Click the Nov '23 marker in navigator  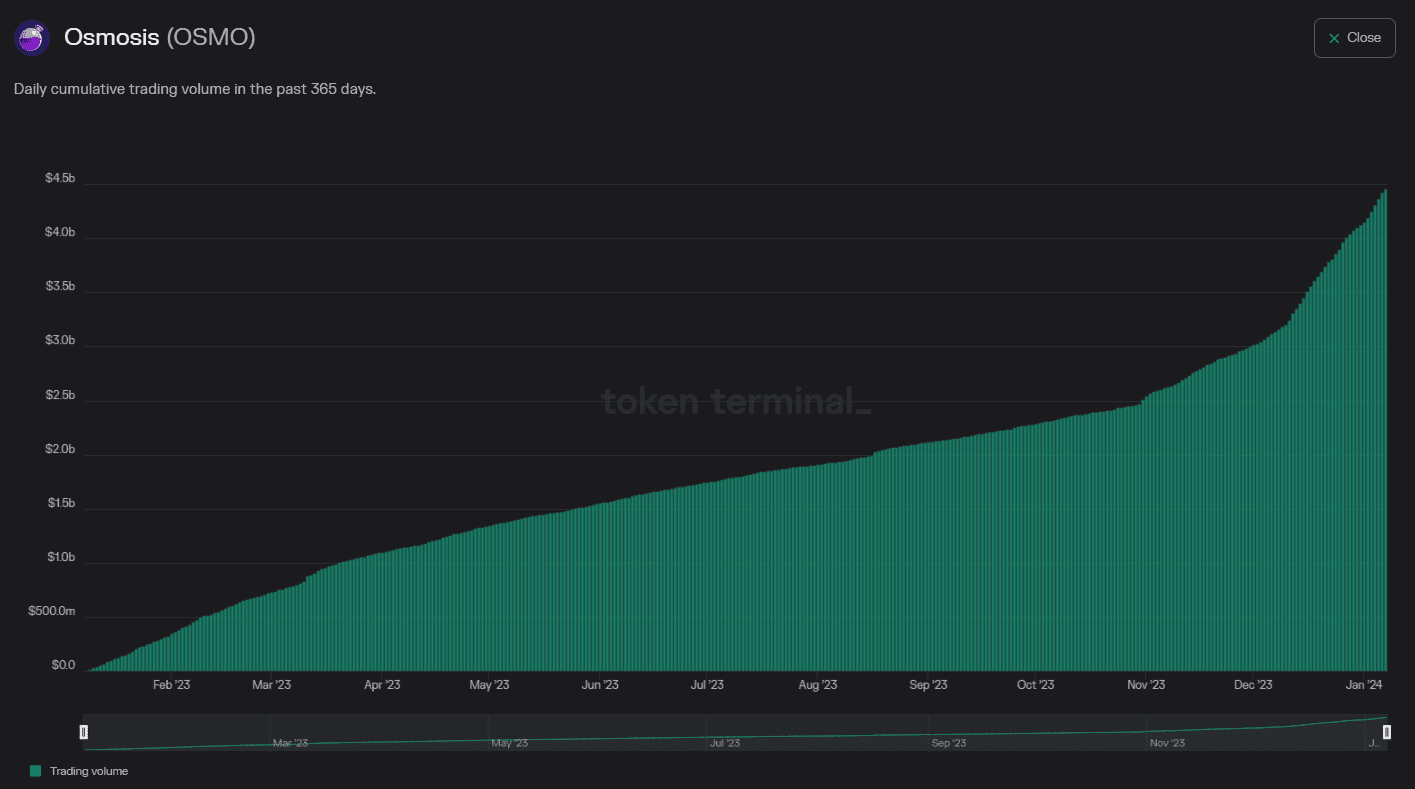[1167, 743]
